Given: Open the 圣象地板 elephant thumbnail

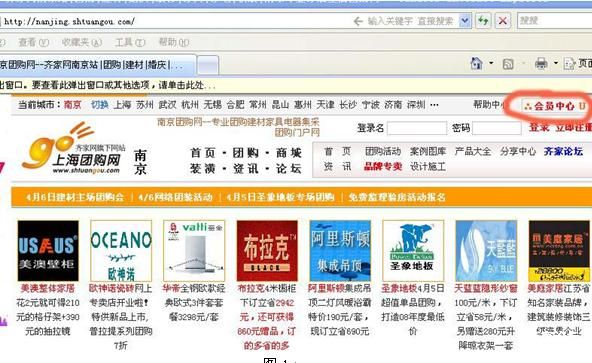Looking at the screenshot, I should coord(413,251).
